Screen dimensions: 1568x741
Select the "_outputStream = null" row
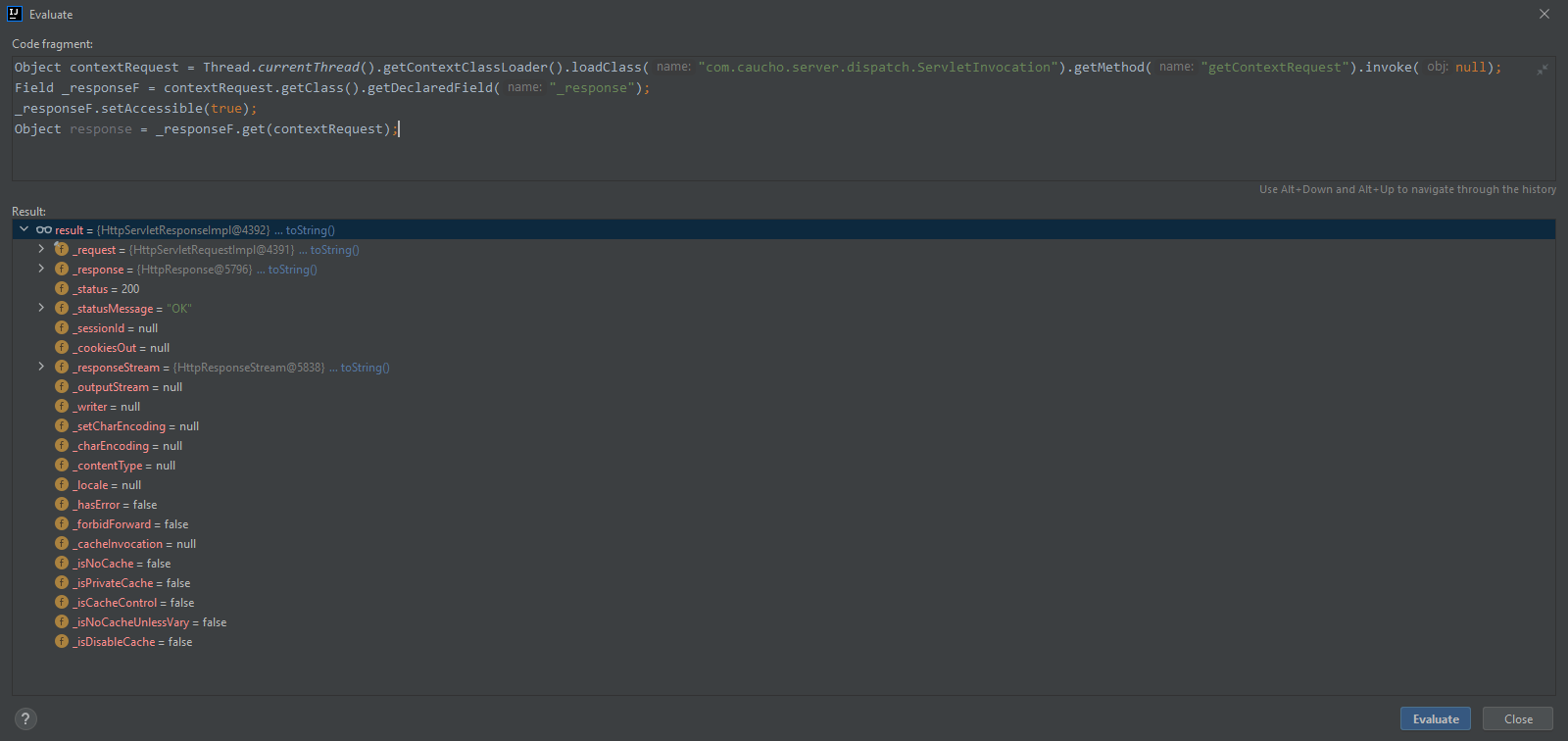click(784, 387)
